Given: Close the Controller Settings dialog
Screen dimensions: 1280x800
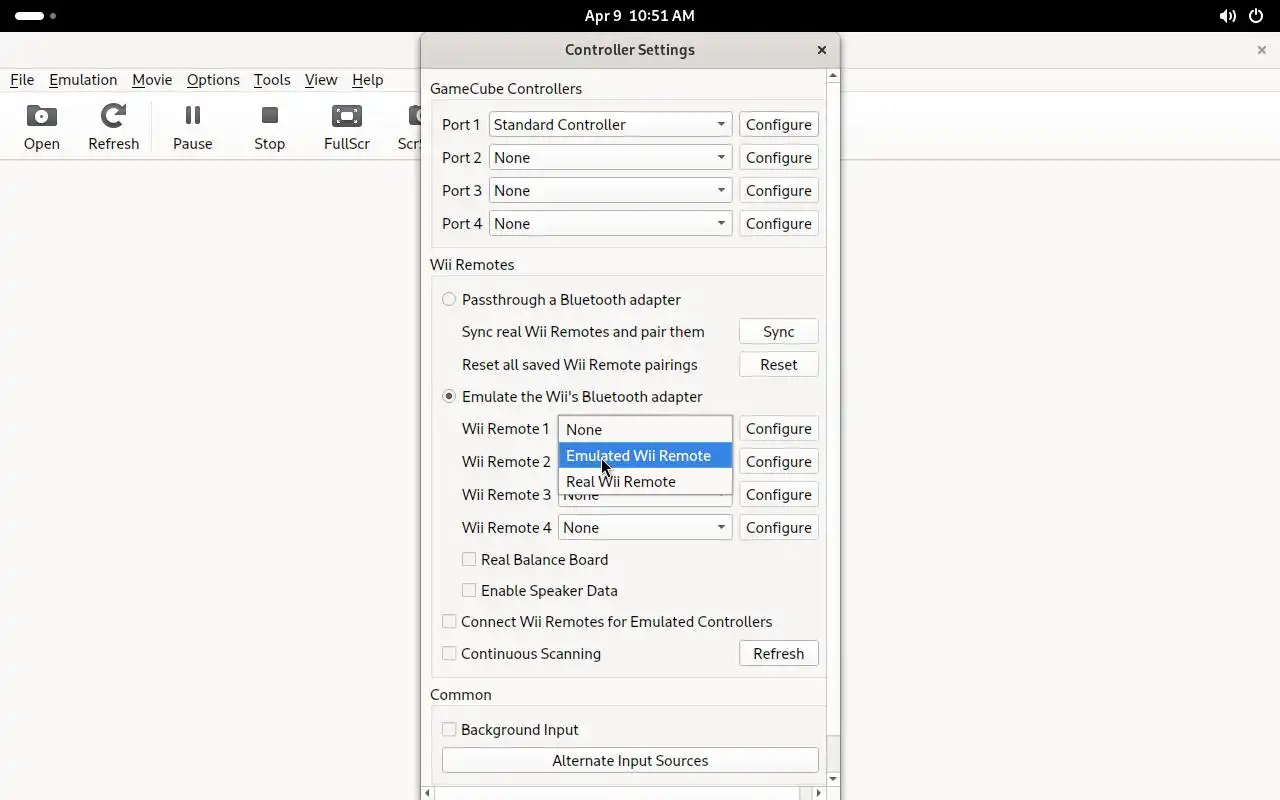Looking at the screenshot, I should click(x=822, y=50).
